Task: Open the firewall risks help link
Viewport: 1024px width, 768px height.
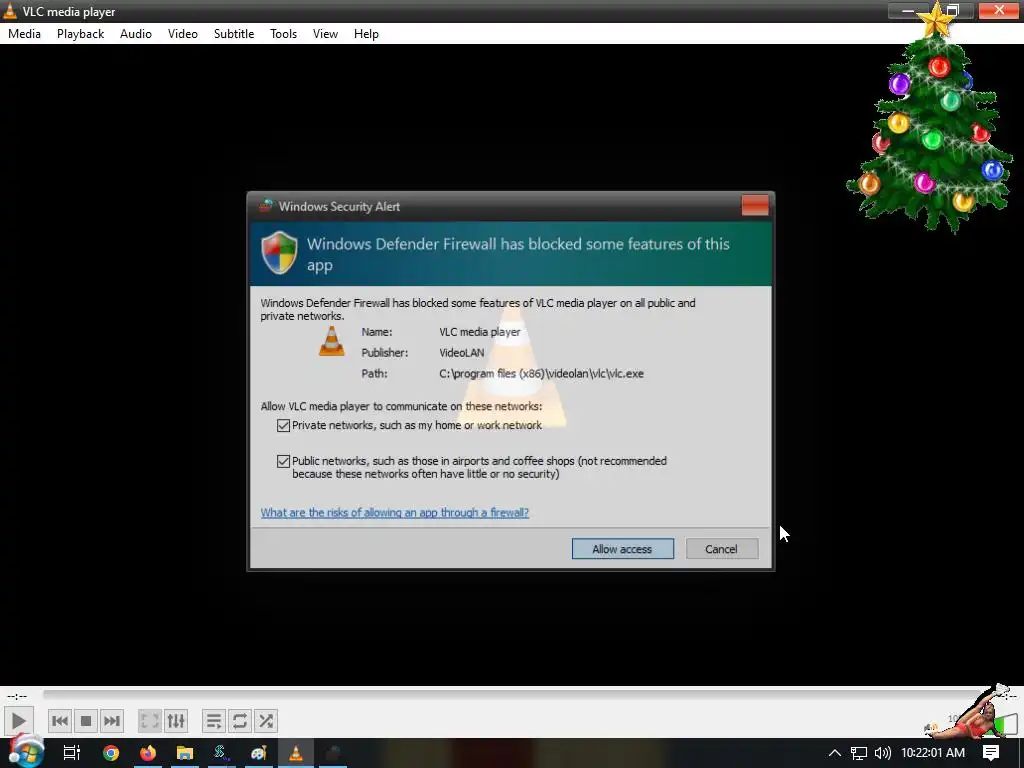Action: point(394,513)
